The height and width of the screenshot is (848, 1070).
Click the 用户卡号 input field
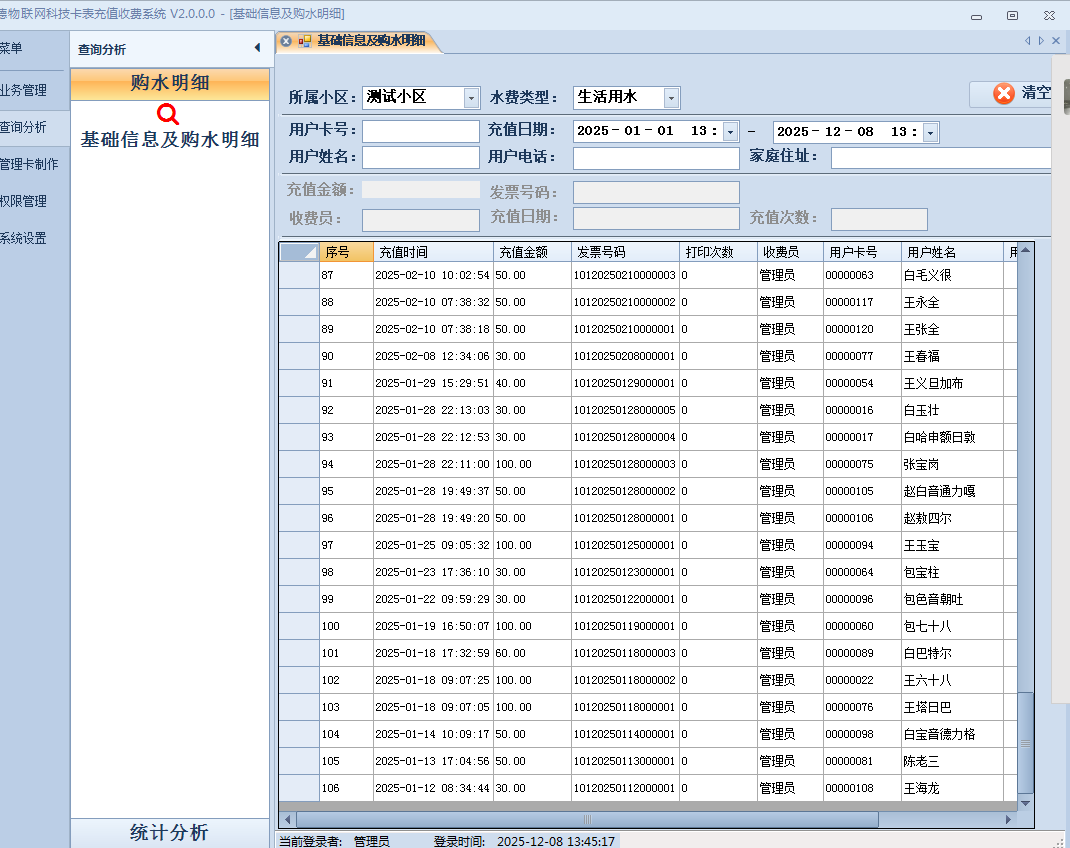pyautogui.click(x=420, y=131)
